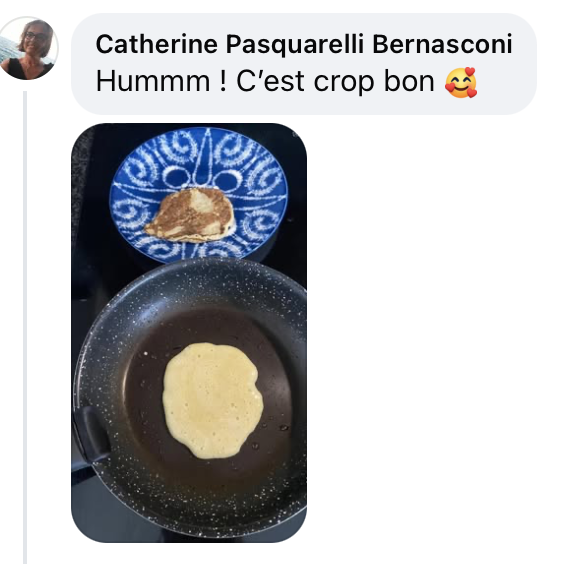
Task: Collapse the thread using vertical reply line
Action: point(25,327)
